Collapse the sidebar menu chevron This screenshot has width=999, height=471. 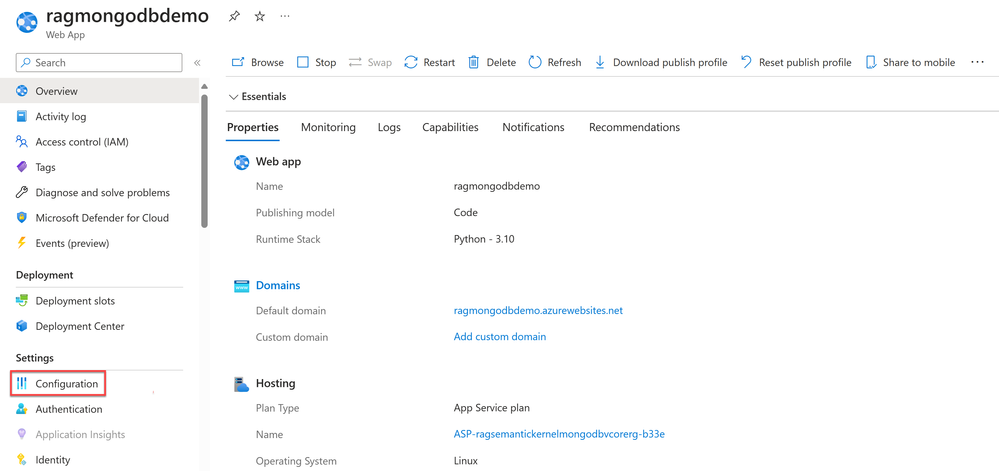tap(197, 62)
